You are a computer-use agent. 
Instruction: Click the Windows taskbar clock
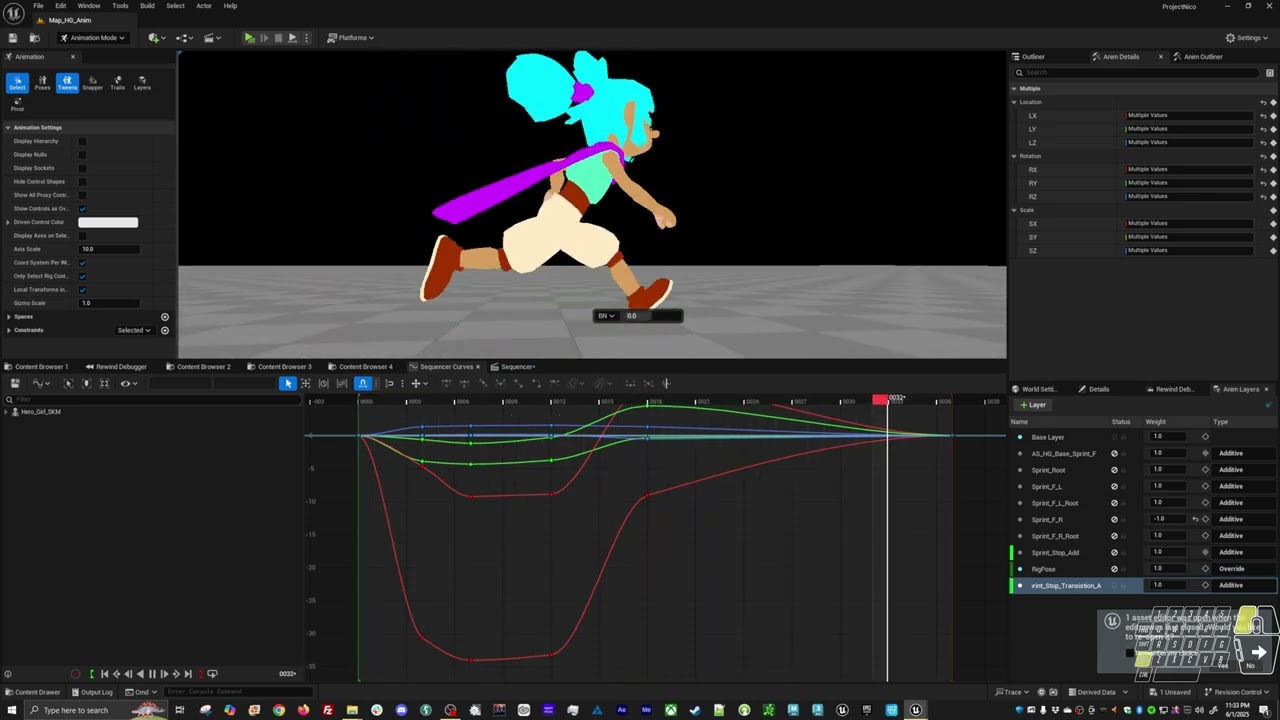click(1237, 710)
